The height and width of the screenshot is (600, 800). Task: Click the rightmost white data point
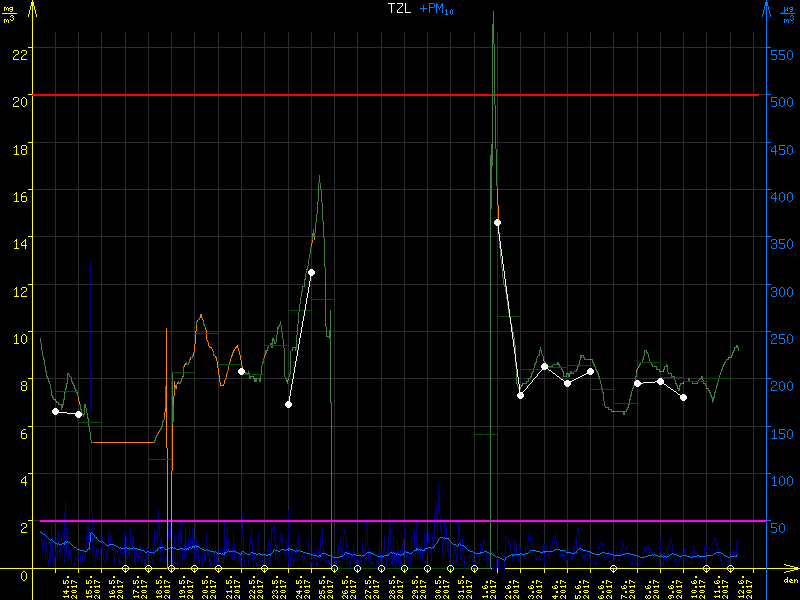tap(683, 397)
